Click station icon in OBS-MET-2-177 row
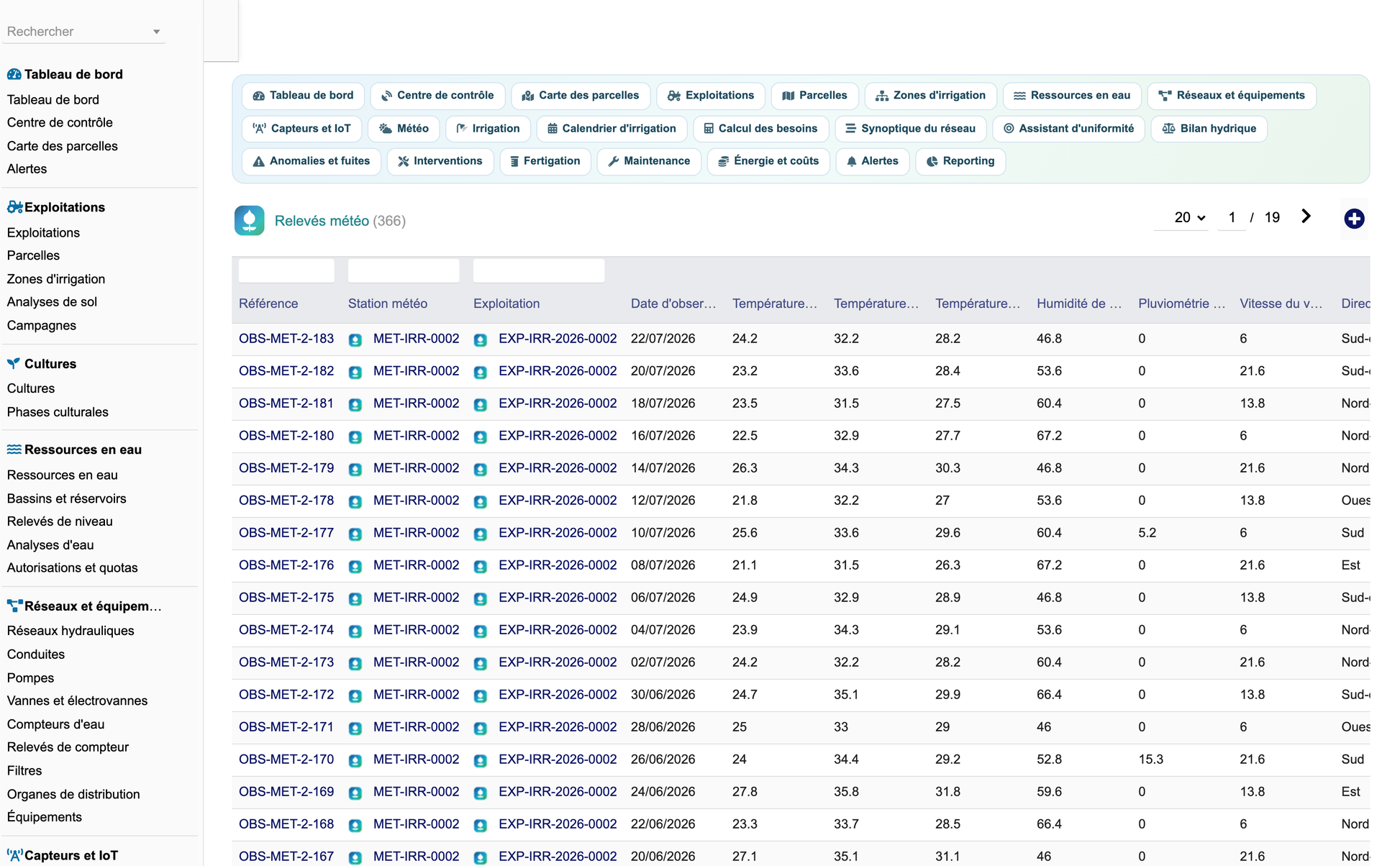This screenshot has height=866, width=1400. [x=355, y=534]
